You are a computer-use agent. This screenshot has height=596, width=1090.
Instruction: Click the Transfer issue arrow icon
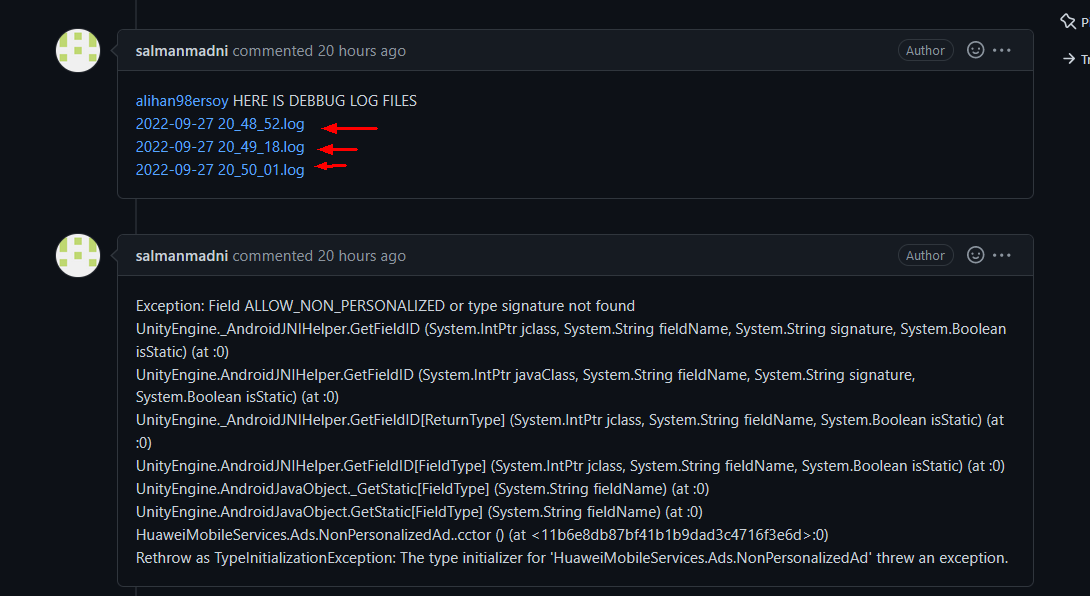pos(1068,58)
